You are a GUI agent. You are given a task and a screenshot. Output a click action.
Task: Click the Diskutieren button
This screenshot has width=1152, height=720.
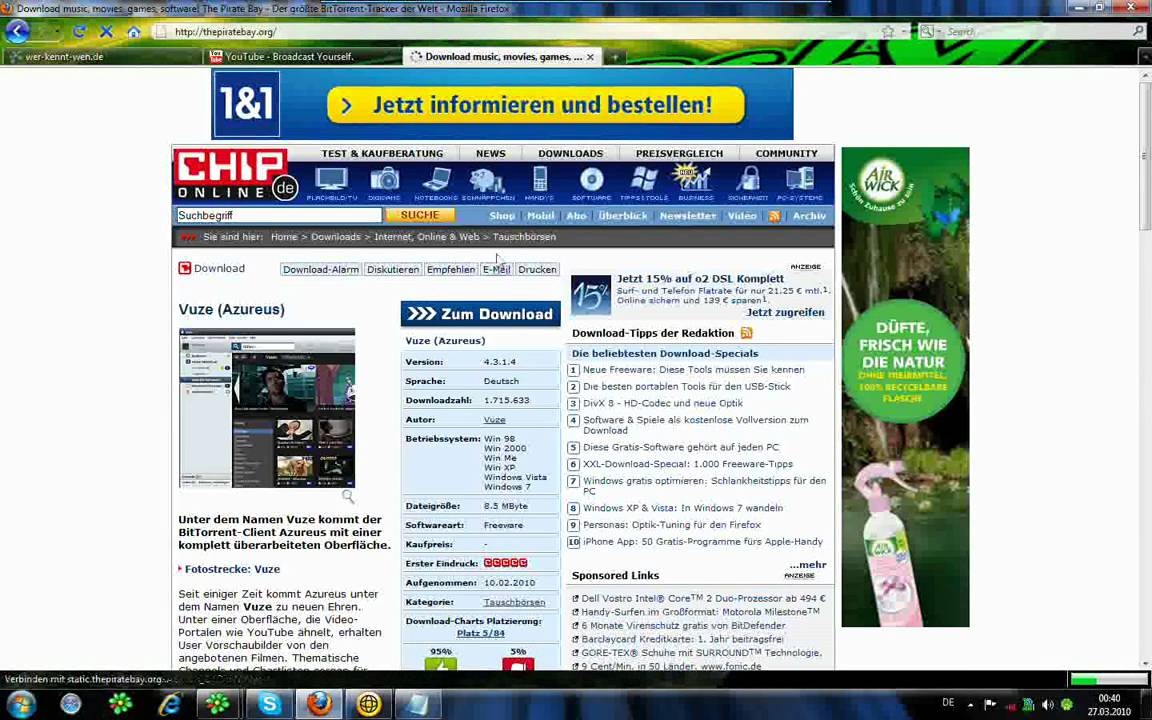pos(393,270)
